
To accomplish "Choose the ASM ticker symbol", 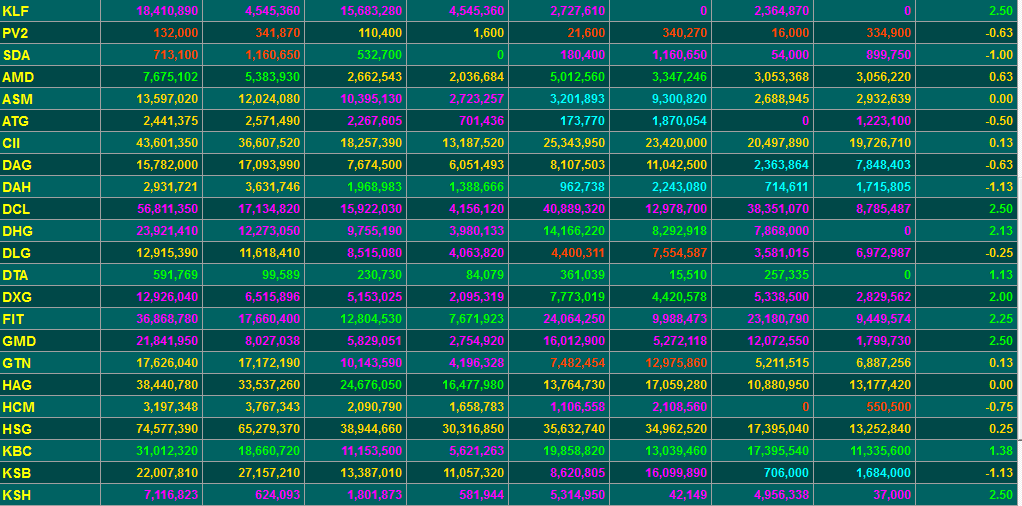I will [x=18, y=100].
